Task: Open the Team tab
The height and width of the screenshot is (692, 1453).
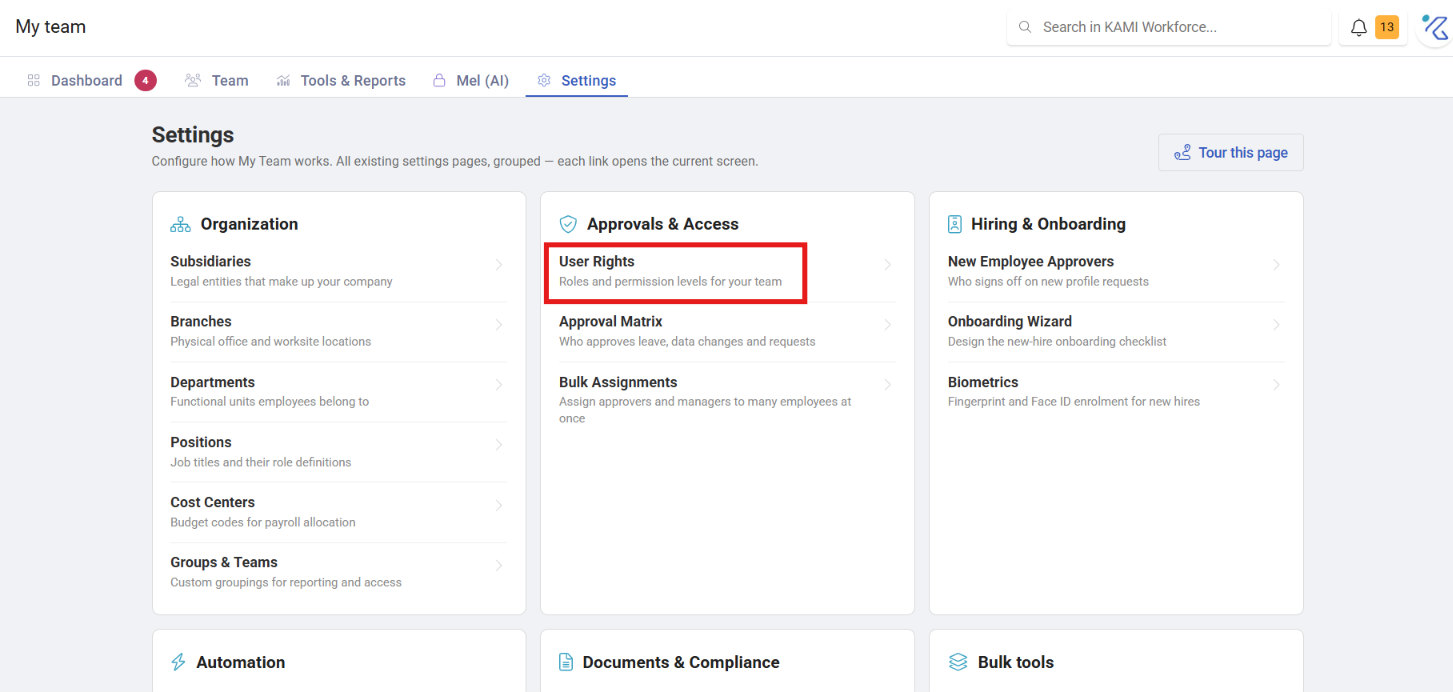Action: 217,80
